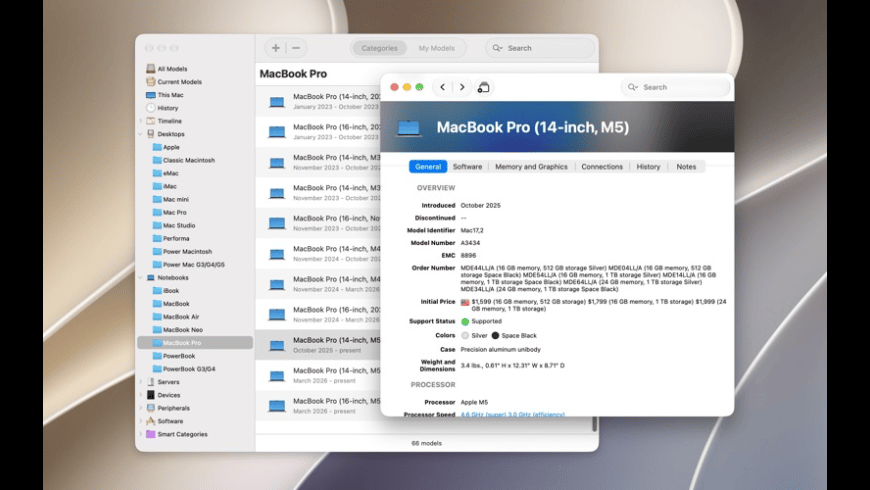Click the remove (−) toolbar button
The width and height of the screenshot is (870, 490).
pyautogui.click(x=296, y=48)
